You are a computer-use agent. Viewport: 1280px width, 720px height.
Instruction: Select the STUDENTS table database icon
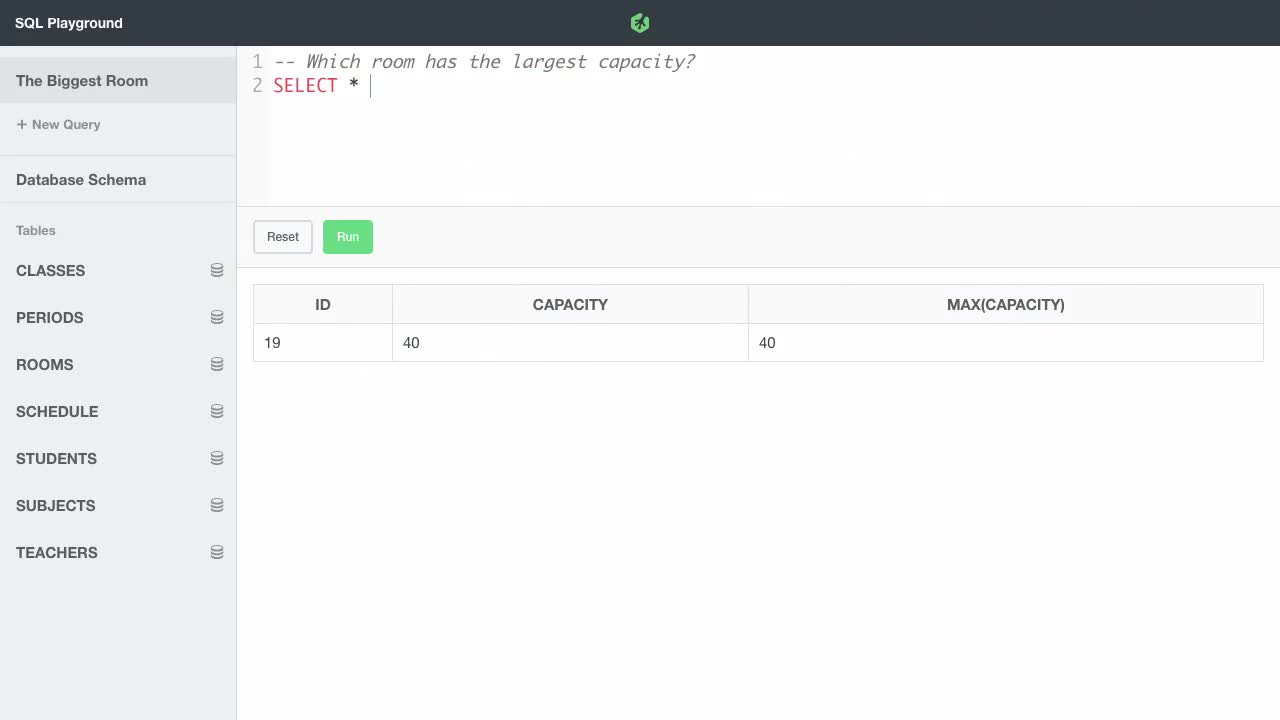pyautogui.click(x=217, y=457)
